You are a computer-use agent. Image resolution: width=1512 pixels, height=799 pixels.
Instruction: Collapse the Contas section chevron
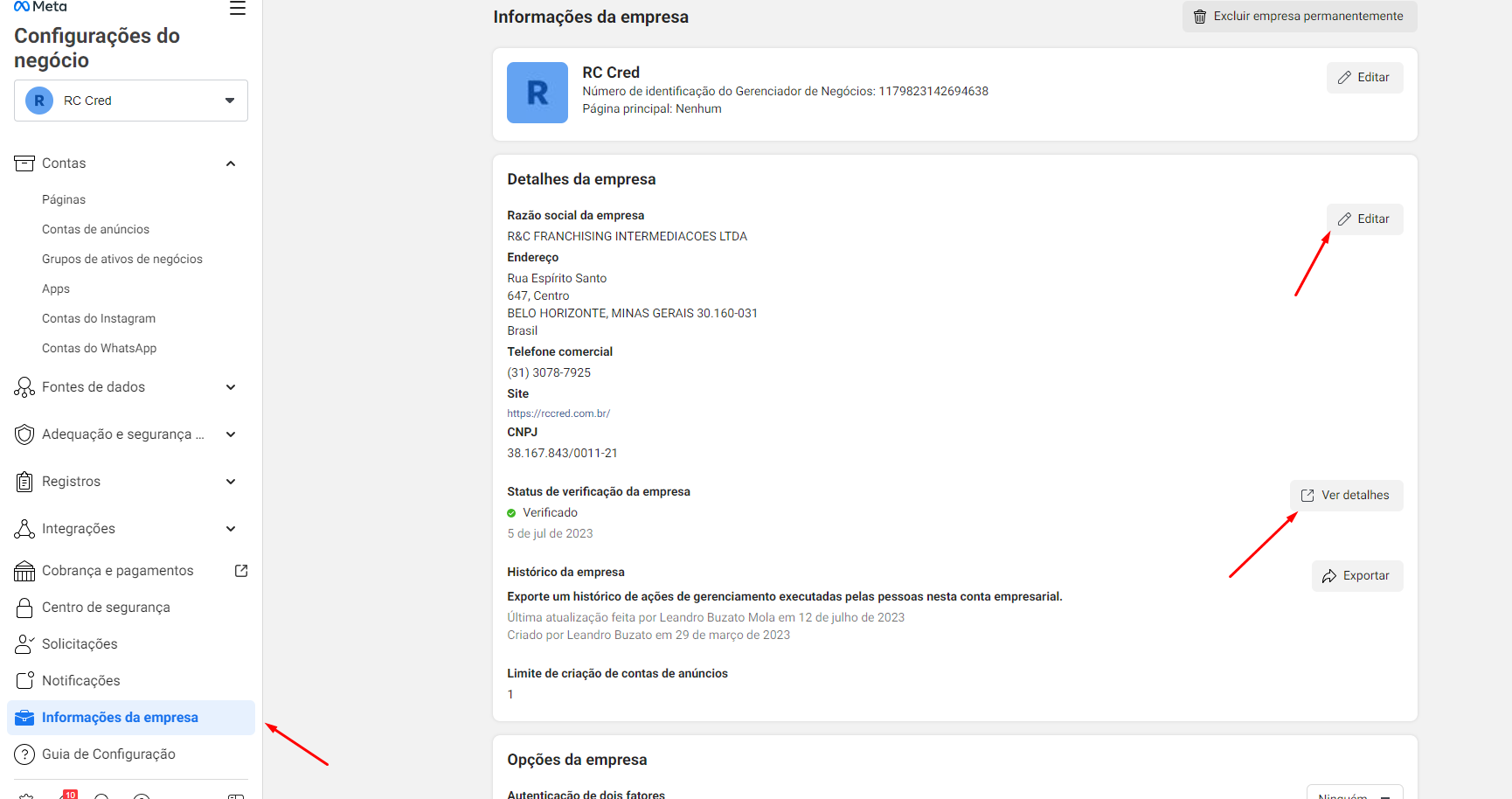(x=231, y=163)
